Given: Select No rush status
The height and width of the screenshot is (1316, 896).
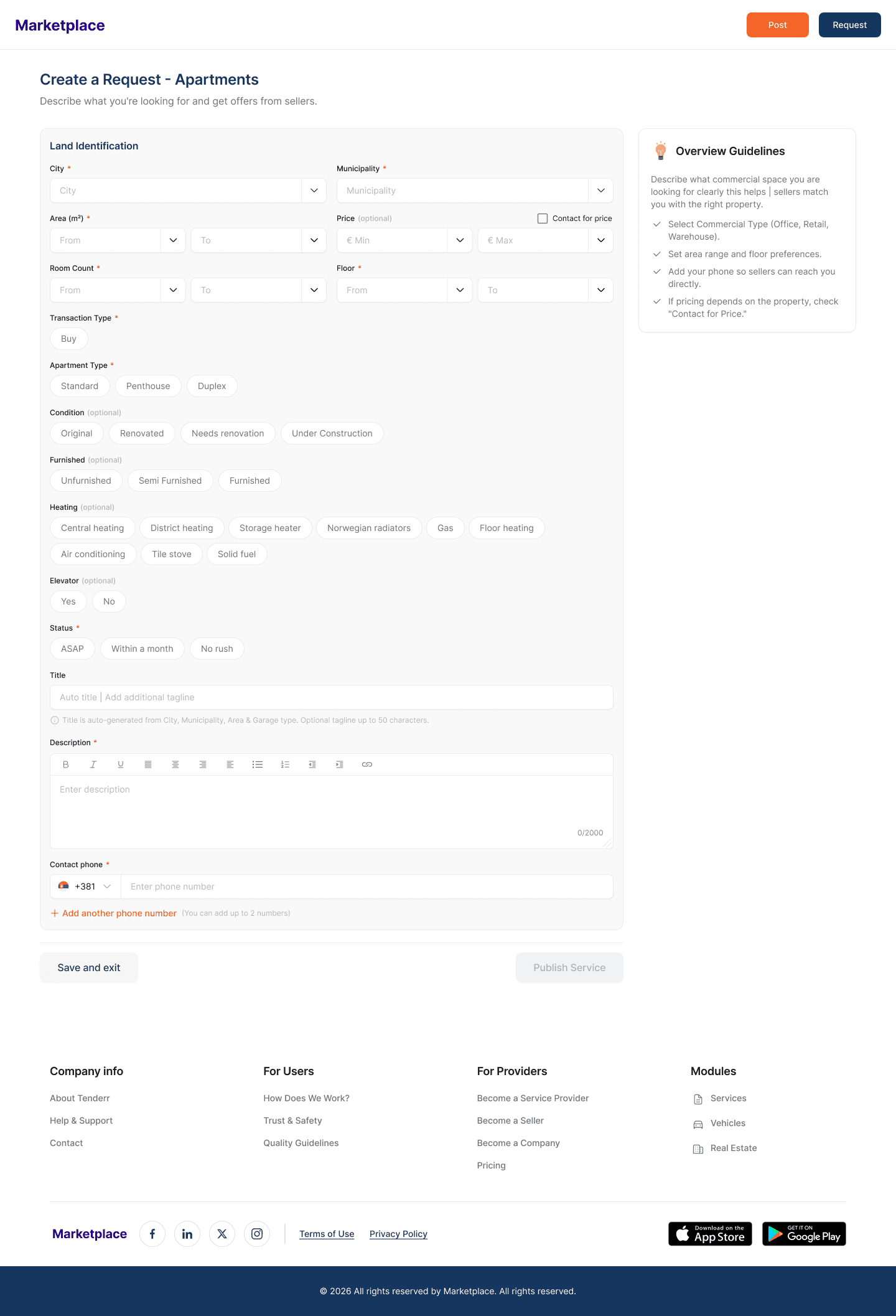Looking at the screenshot, I should tap(217, 649).
